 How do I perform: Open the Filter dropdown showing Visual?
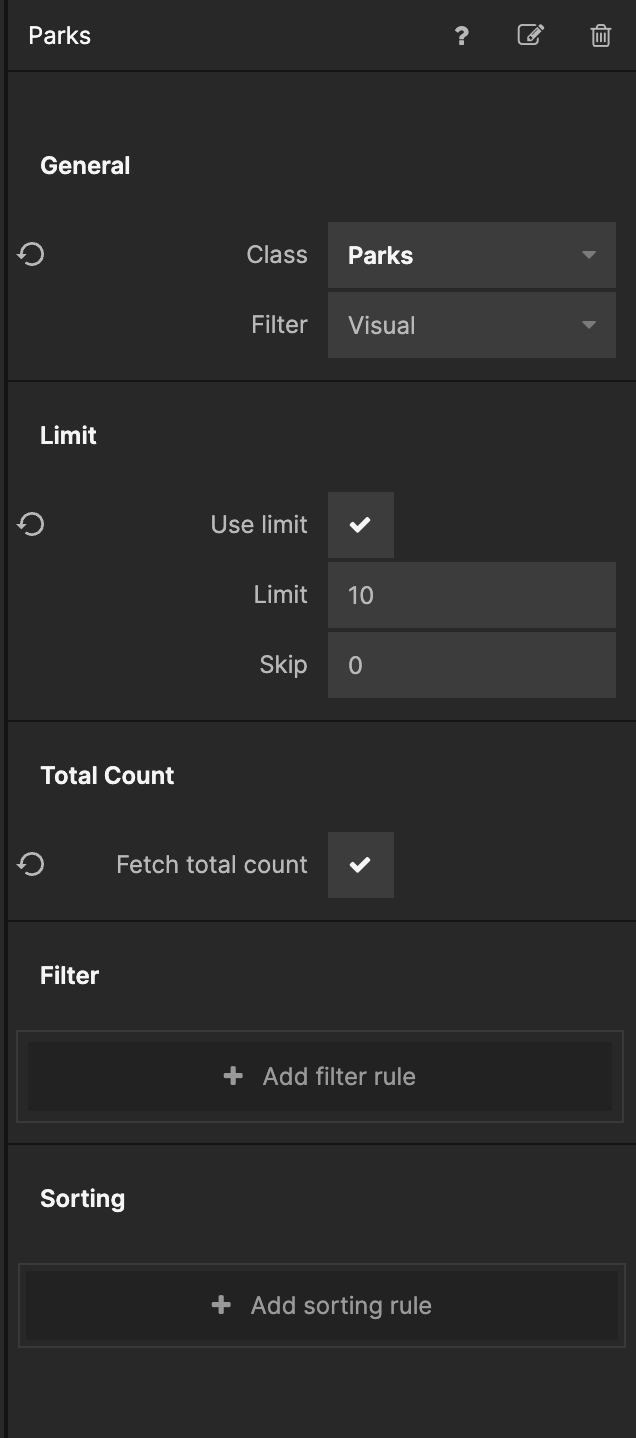(x=460, y=325)
